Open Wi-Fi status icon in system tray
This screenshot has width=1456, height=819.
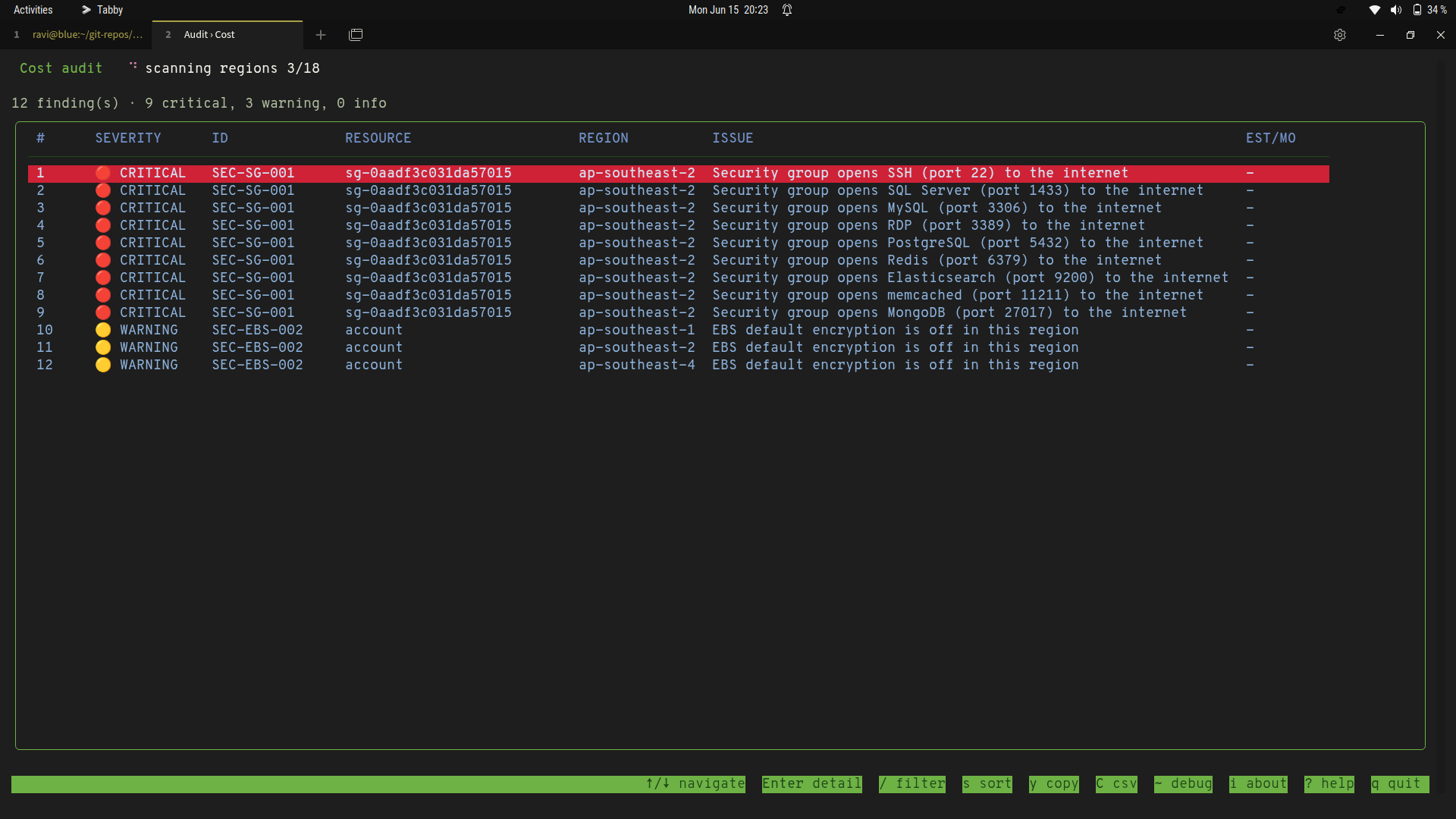[1374, 10]
